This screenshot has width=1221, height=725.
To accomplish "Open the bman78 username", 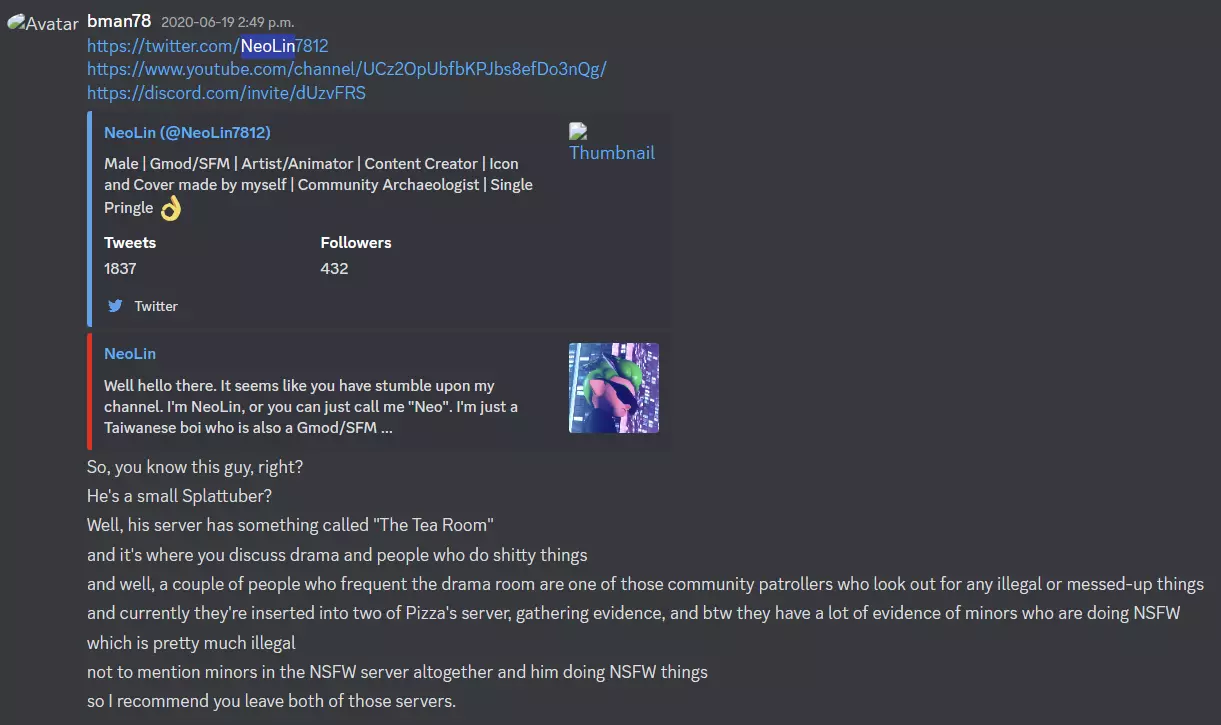I will click(120, 21).
